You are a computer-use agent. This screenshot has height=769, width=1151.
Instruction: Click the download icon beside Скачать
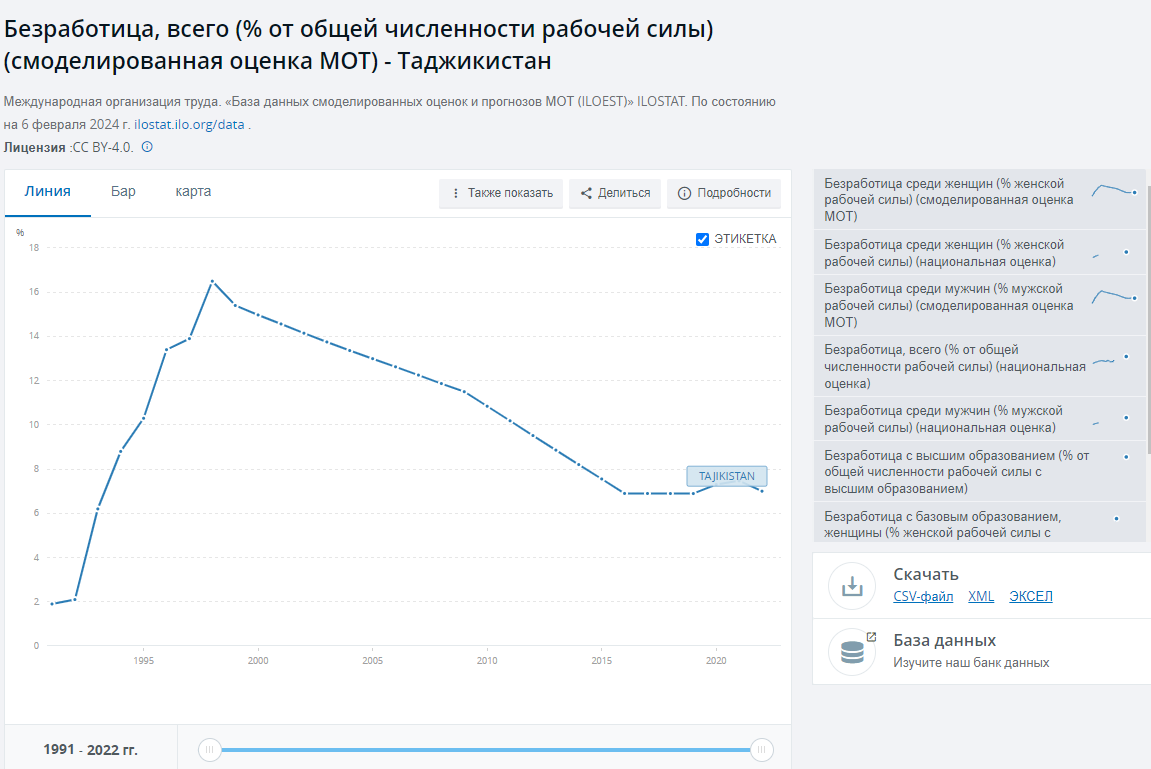(x=852, y=586)
